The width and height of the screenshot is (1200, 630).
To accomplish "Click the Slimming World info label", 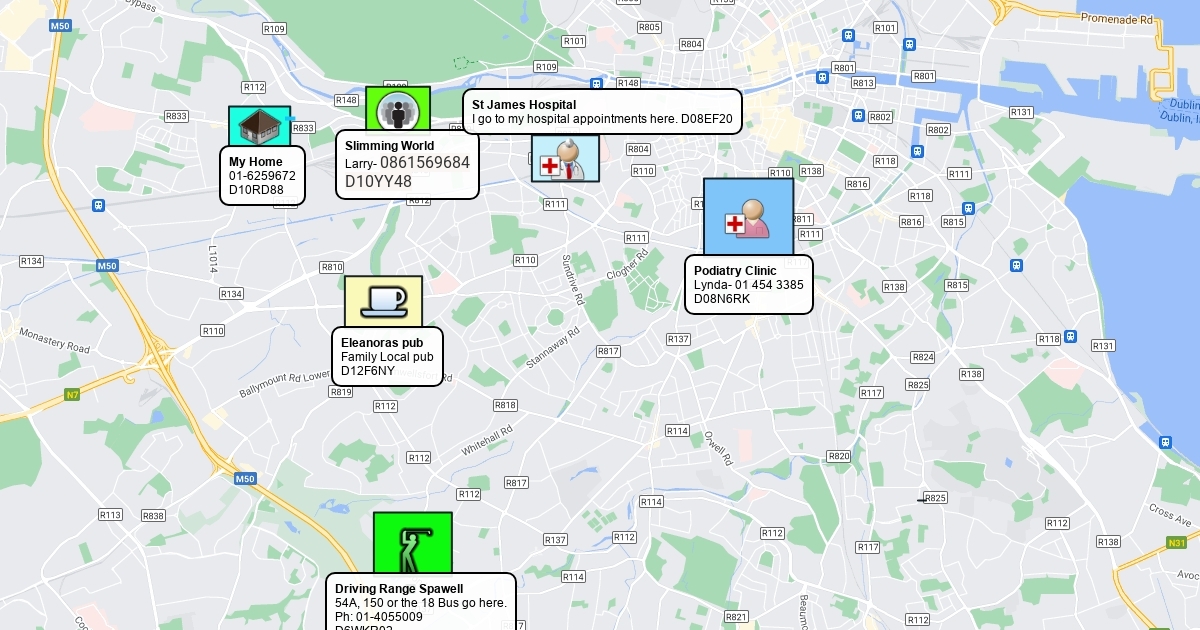I will (407, 164).
